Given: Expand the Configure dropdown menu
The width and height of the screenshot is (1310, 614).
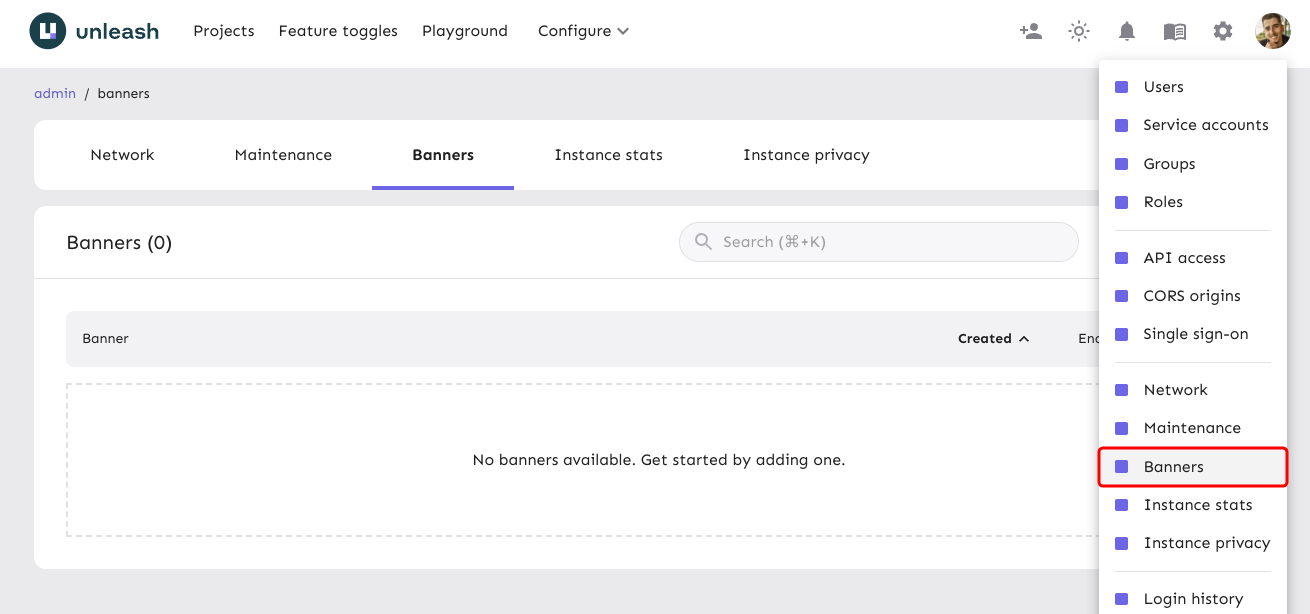Looking at the screenshot, I should coord(583,31).
